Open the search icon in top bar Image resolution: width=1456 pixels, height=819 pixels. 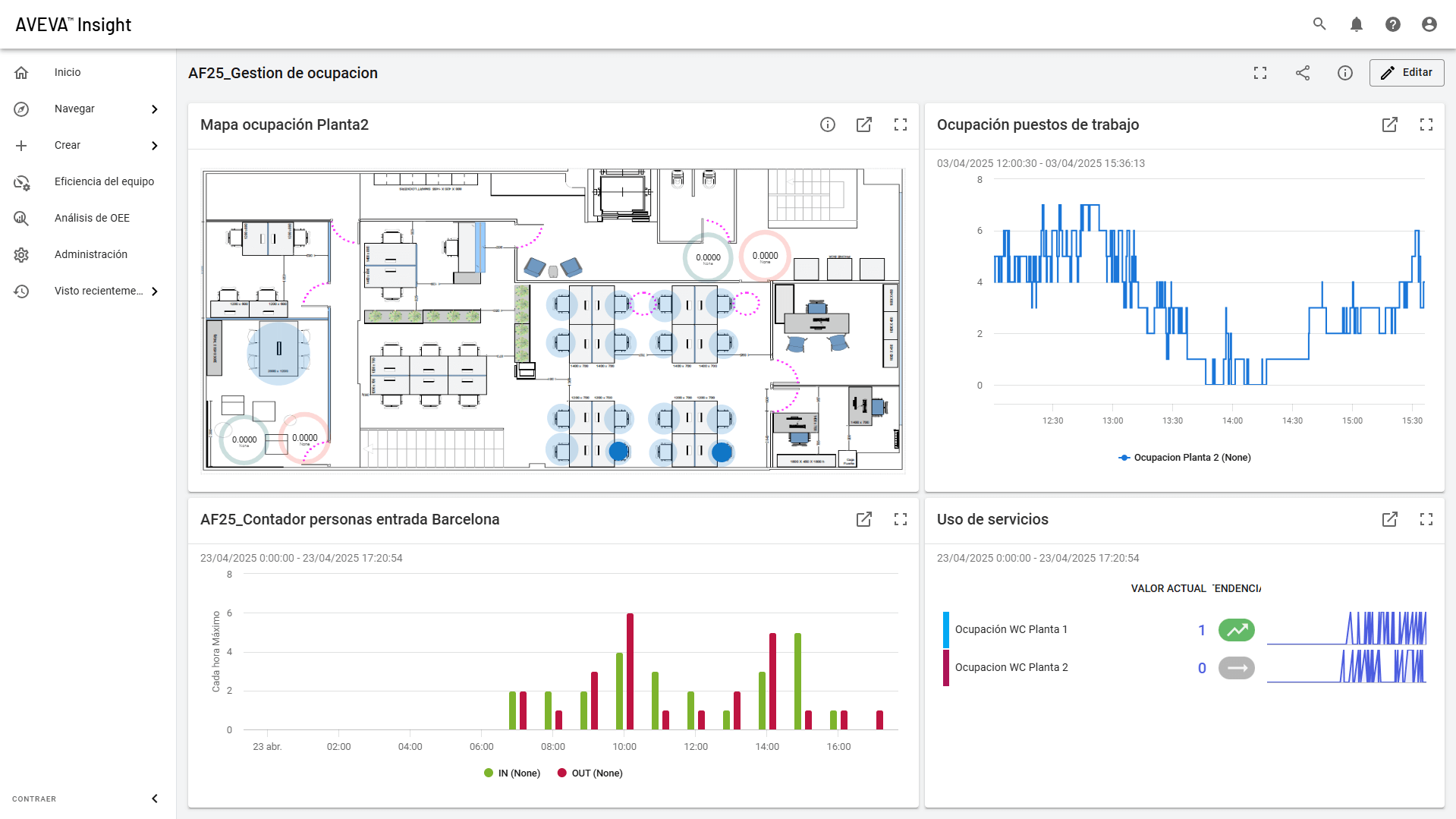1319,24
